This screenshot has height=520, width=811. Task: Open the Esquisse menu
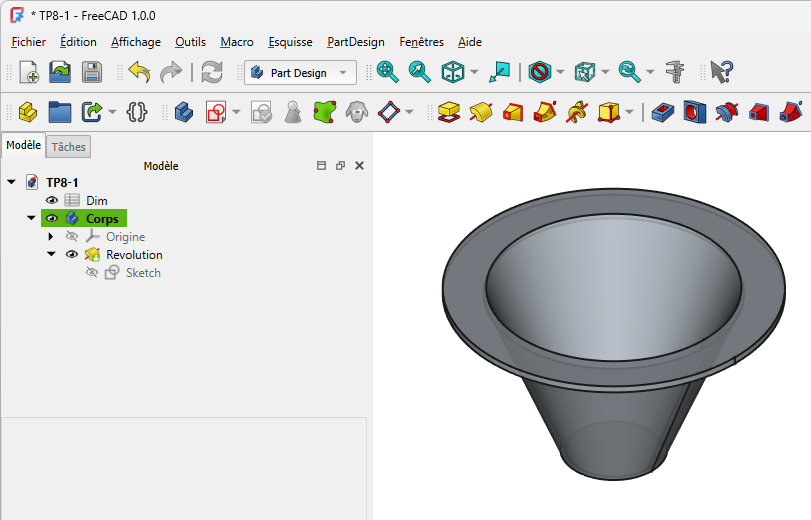290,42
